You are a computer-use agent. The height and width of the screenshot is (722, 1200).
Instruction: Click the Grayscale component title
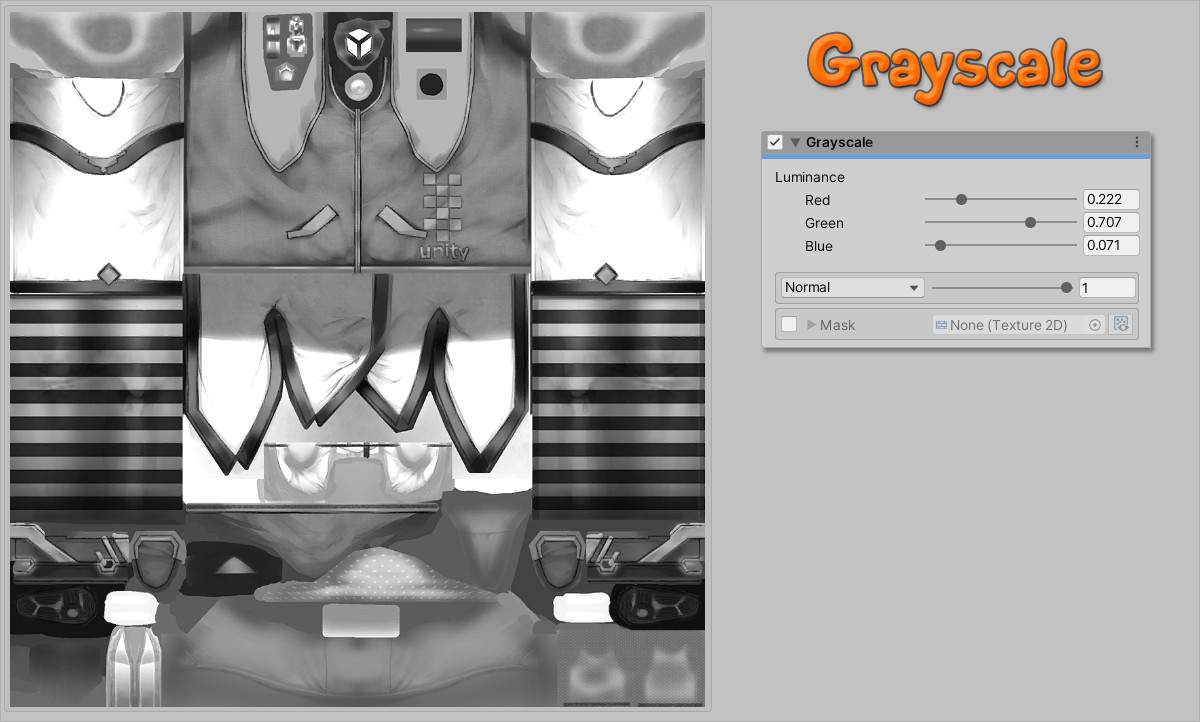pos(839,142)
